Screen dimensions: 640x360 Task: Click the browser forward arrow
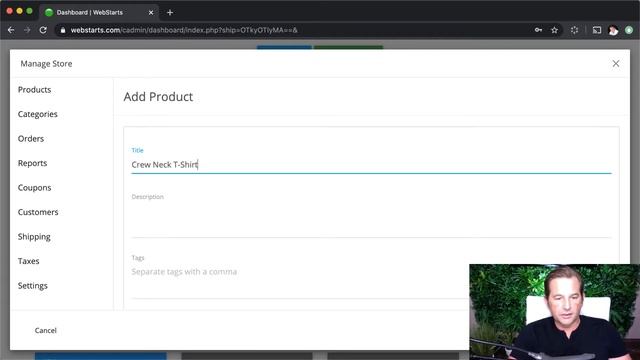pyautogui.click(x=27, y=30)
